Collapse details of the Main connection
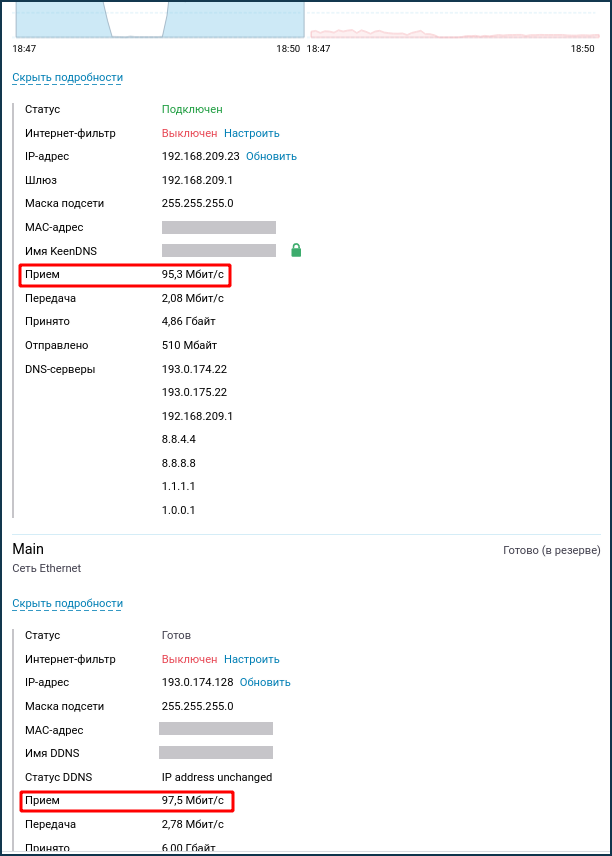Viewport: 612px width, 856px height. pos(67,603)
